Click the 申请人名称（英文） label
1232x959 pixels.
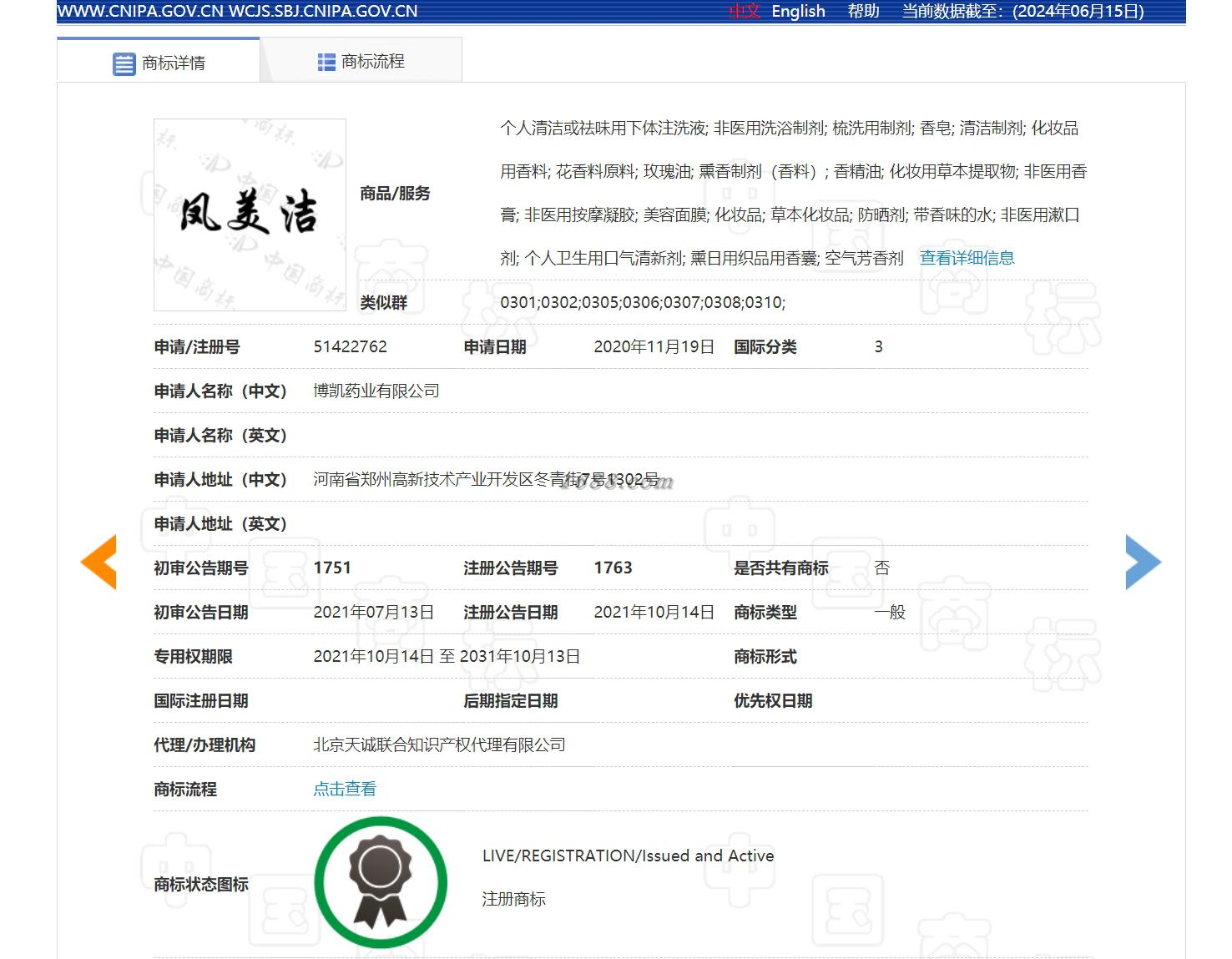[x=220, y=435]
